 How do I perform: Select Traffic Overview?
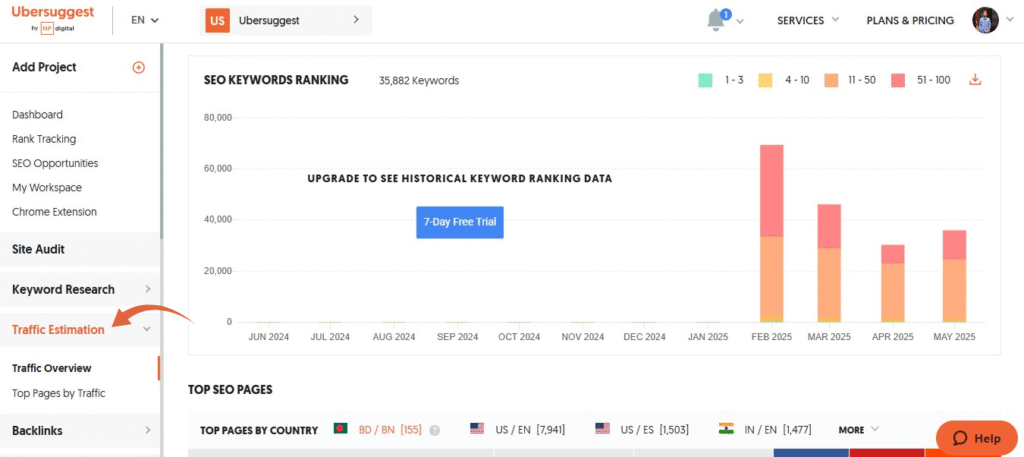52,368
